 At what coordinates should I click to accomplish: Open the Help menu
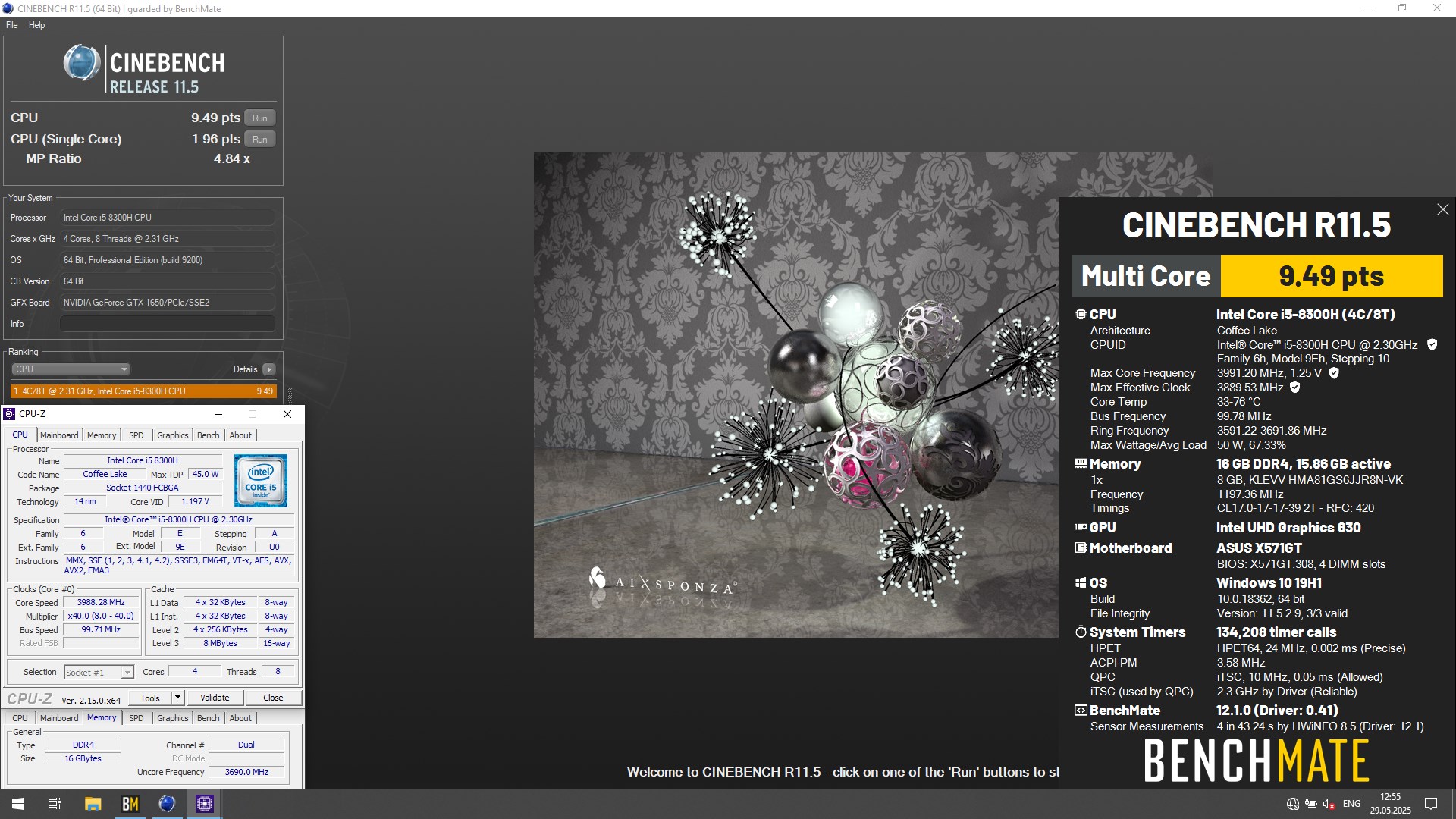pyautogui.click(x=36, y=25)
